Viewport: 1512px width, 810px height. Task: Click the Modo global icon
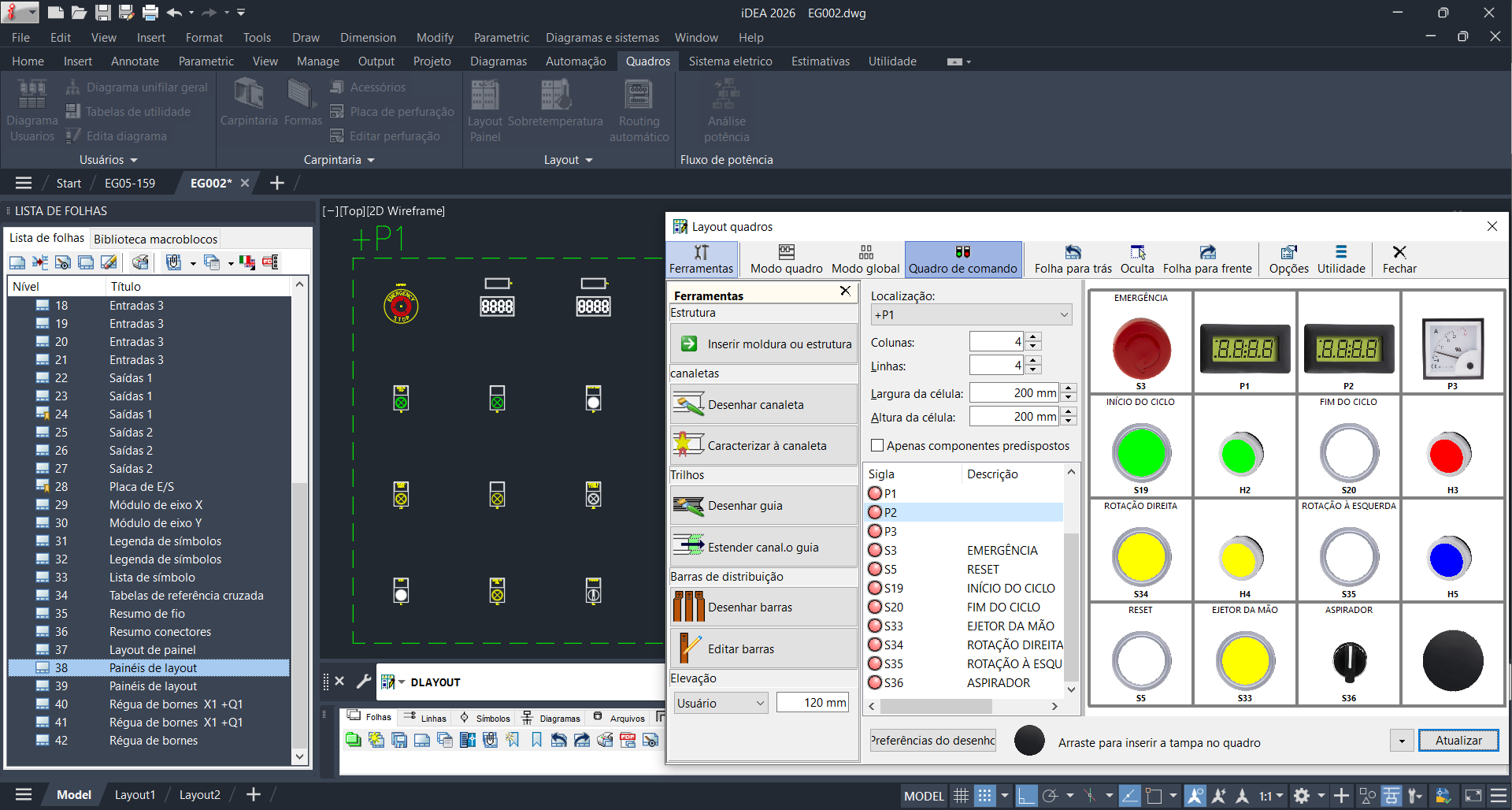(865, 252)
